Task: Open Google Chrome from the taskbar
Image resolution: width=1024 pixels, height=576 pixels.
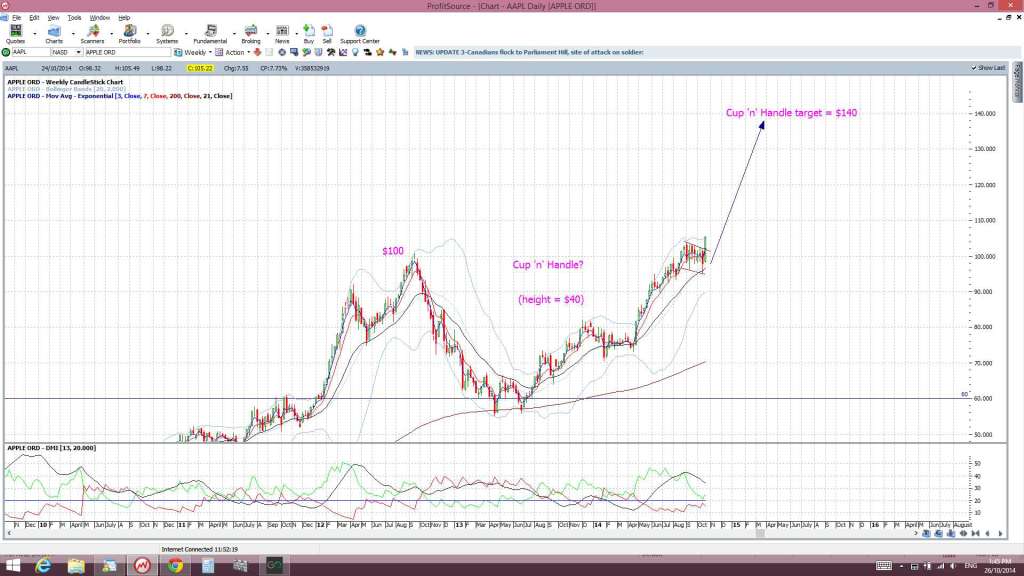Action: [x=175, y=566]
